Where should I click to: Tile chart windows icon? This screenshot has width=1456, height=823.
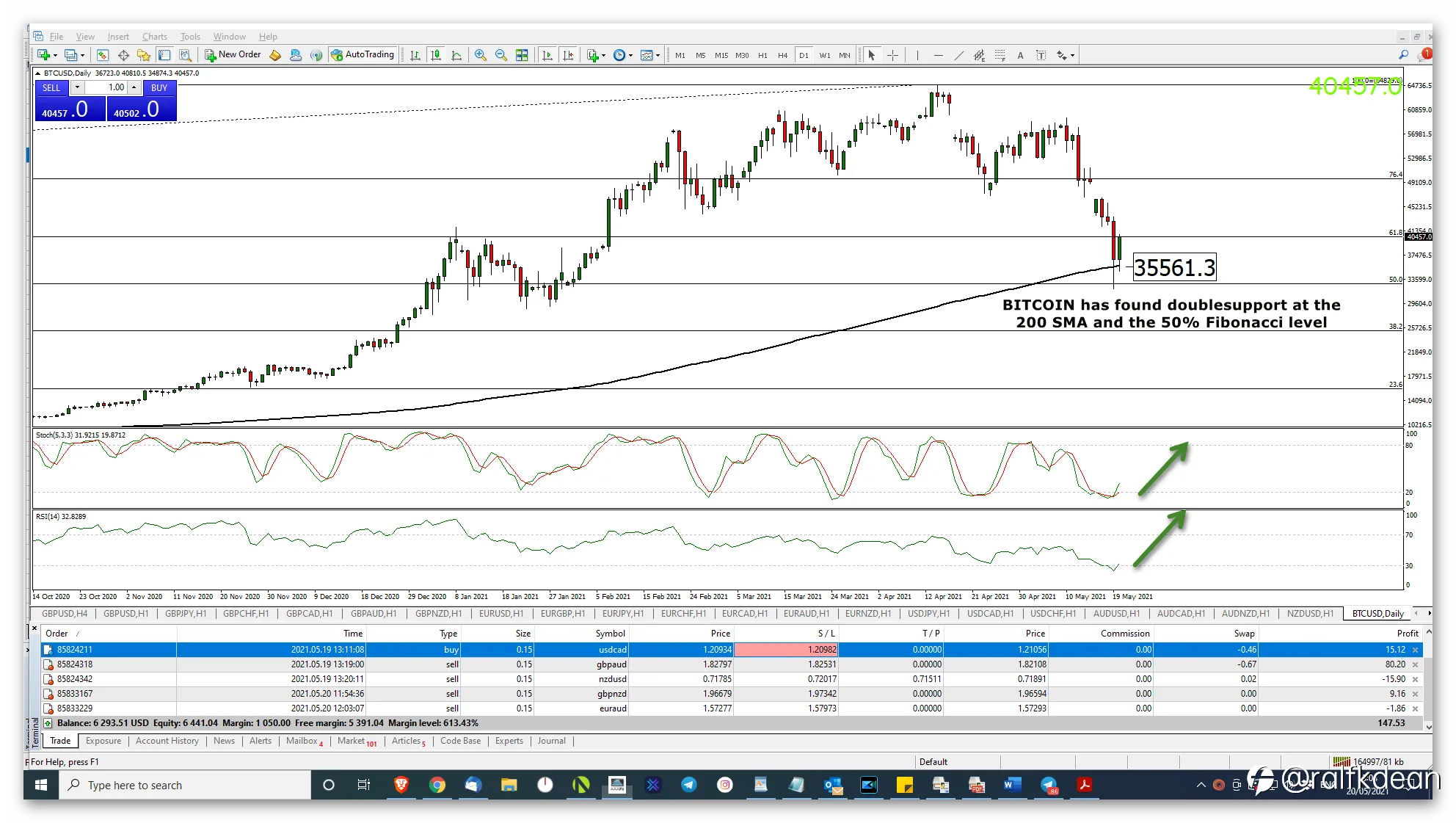click(522, 55)
